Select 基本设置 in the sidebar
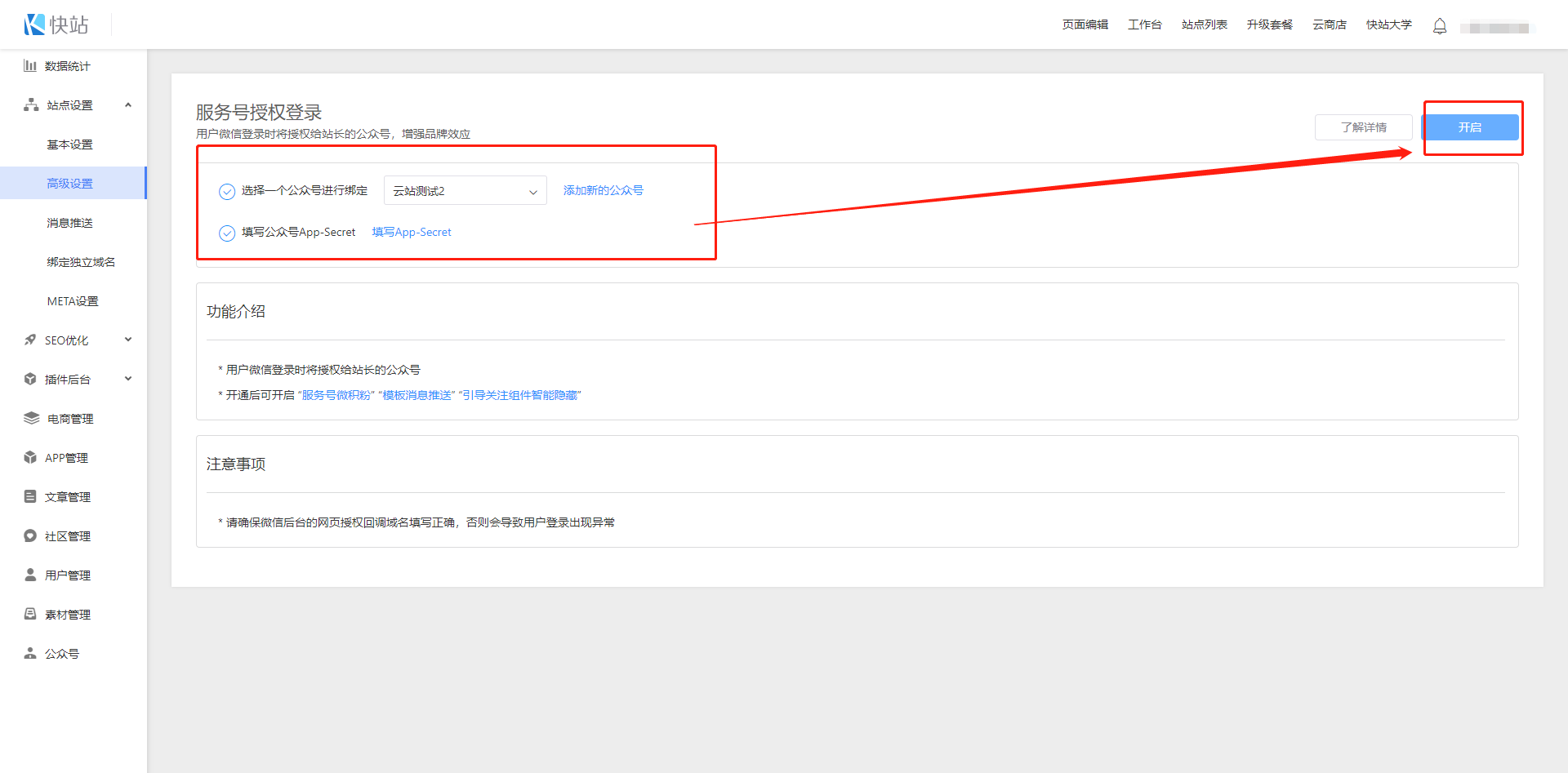Viewport: 1568px width, 773px height. [69, 144]
